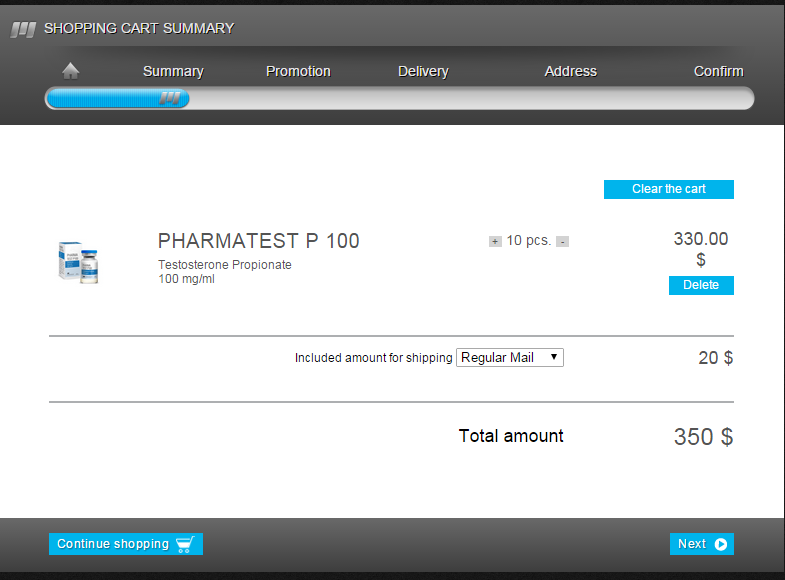Click the Testosterone Propionate description text

(225, 265)
